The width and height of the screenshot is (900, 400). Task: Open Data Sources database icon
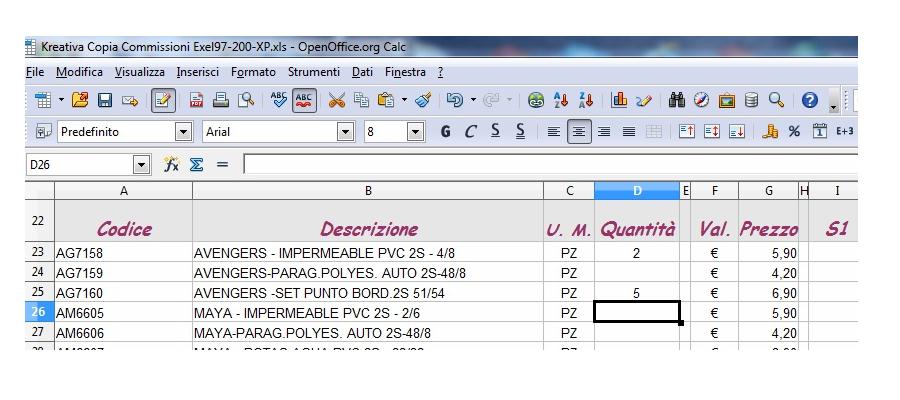[x=751, y=100]
